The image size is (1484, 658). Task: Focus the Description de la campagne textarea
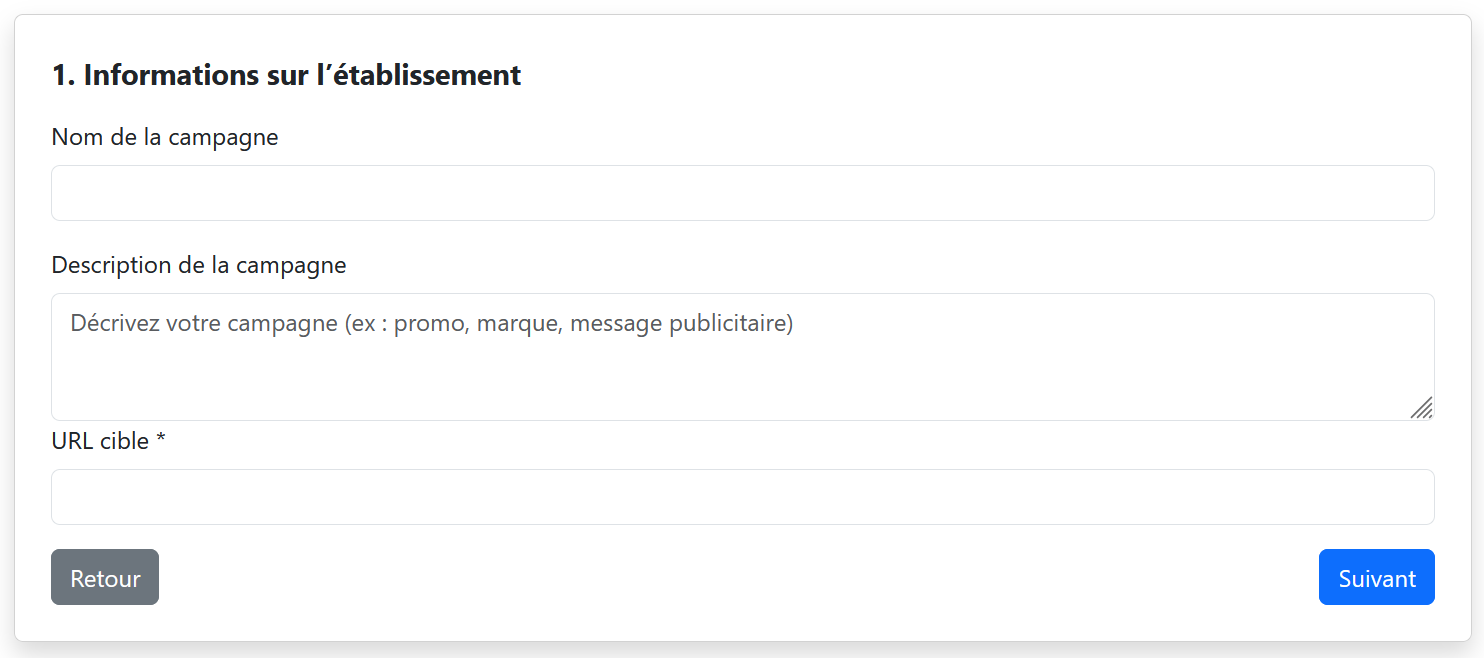(742, 357)
